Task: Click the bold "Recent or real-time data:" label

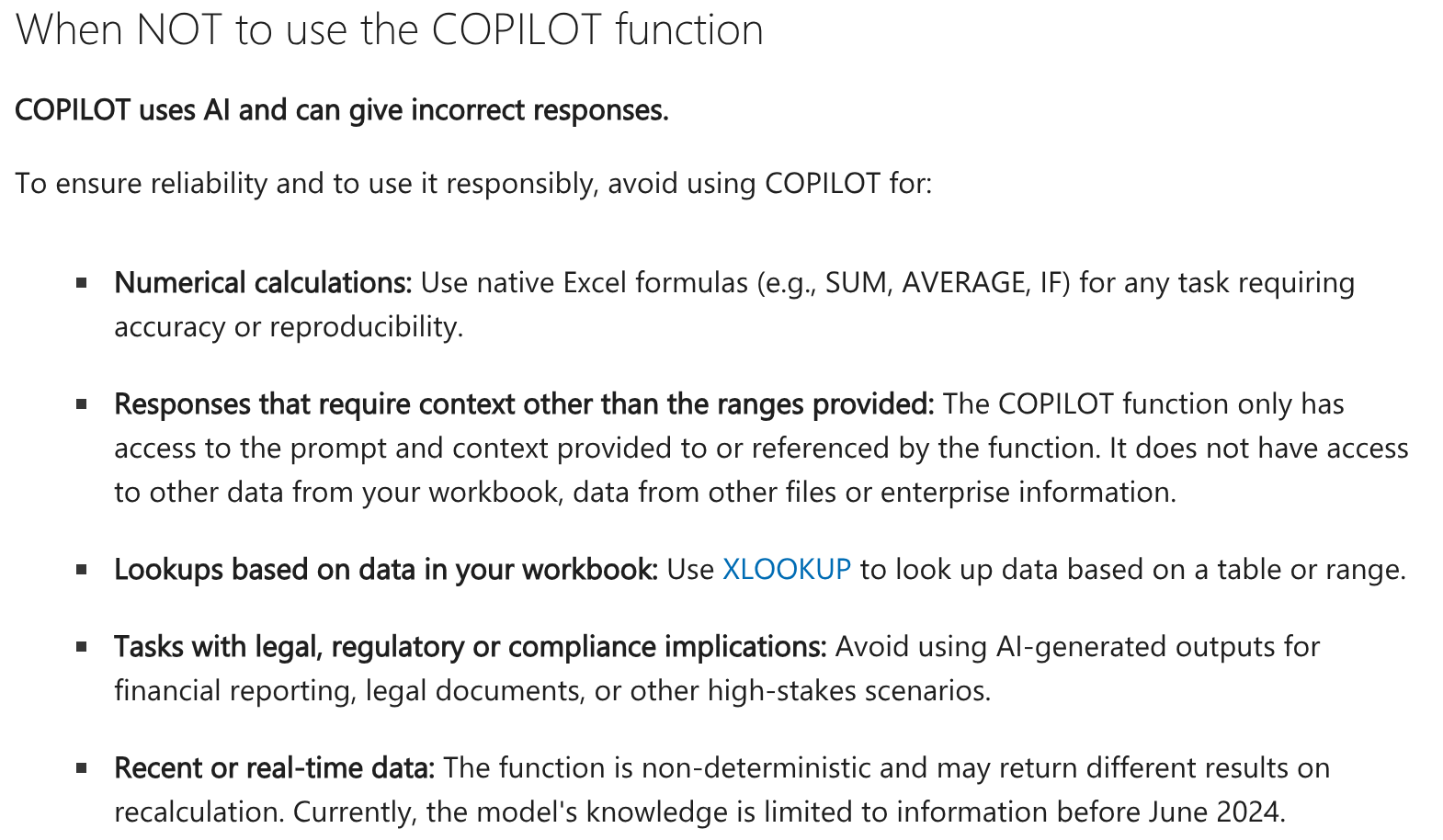Action: (275, 768)
